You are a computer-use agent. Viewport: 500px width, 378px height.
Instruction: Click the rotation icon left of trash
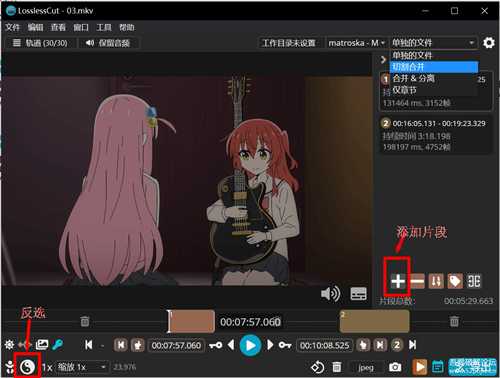pyautogui.click(x=317, y=367)
